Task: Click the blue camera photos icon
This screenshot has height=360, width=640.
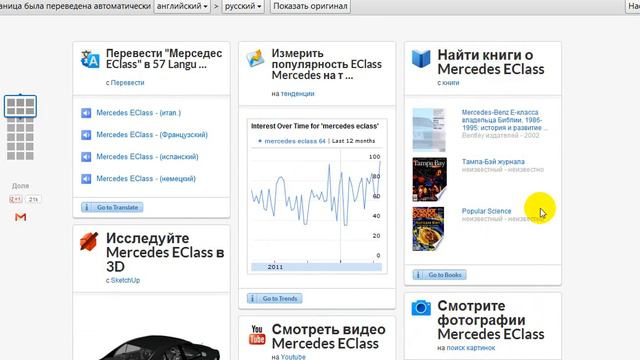Action: point(421,308)
